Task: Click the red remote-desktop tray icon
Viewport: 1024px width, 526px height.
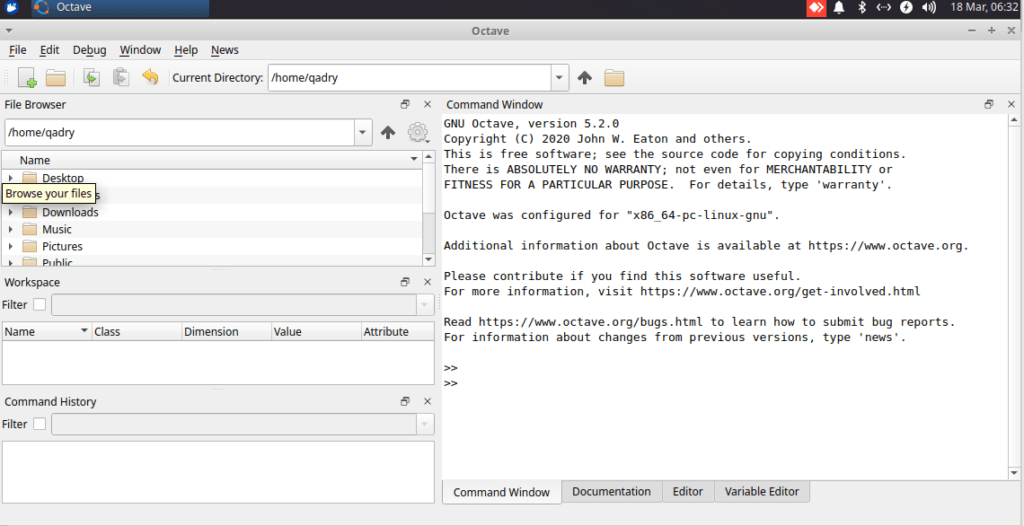Action: coord(816,8)
